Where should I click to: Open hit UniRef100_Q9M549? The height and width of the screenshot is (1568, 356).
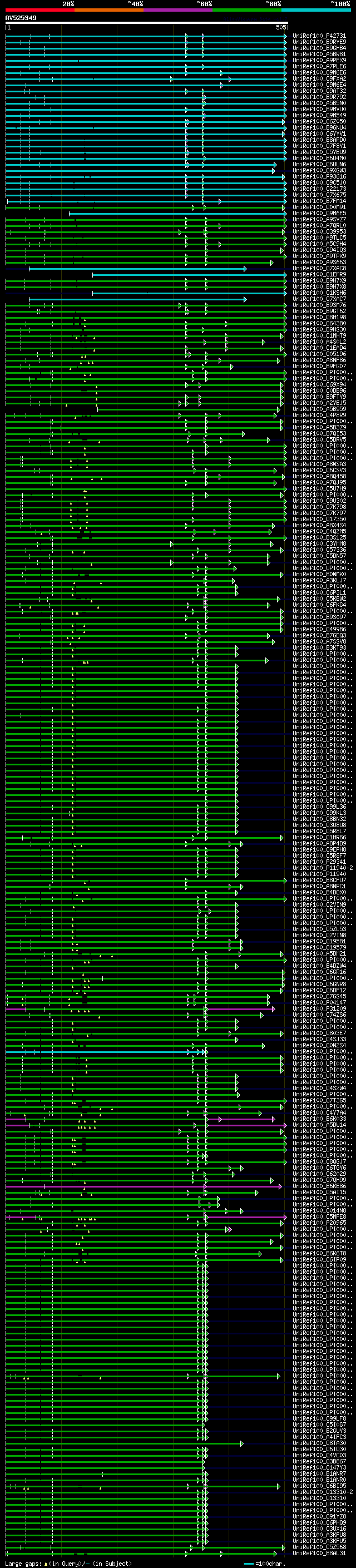[319, 115]
